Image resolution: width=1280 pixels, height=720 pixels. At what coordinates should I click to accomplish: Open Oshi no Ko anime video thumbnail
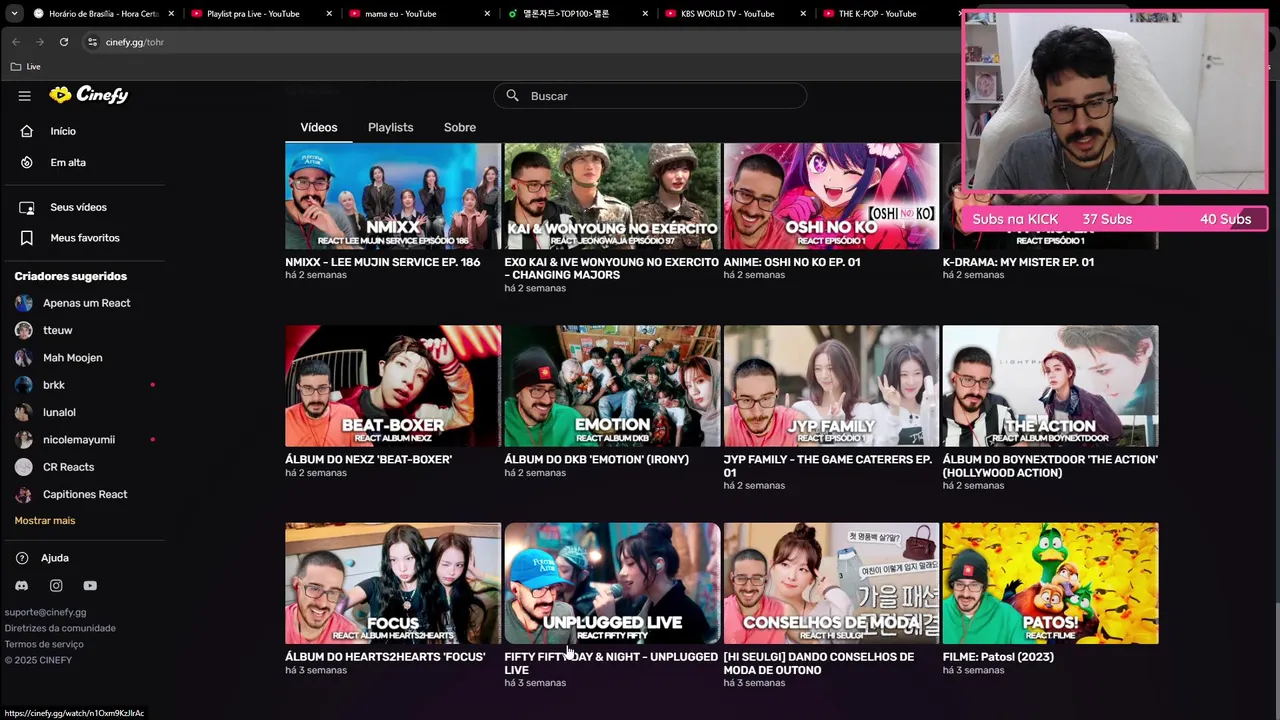pos(831,196)
